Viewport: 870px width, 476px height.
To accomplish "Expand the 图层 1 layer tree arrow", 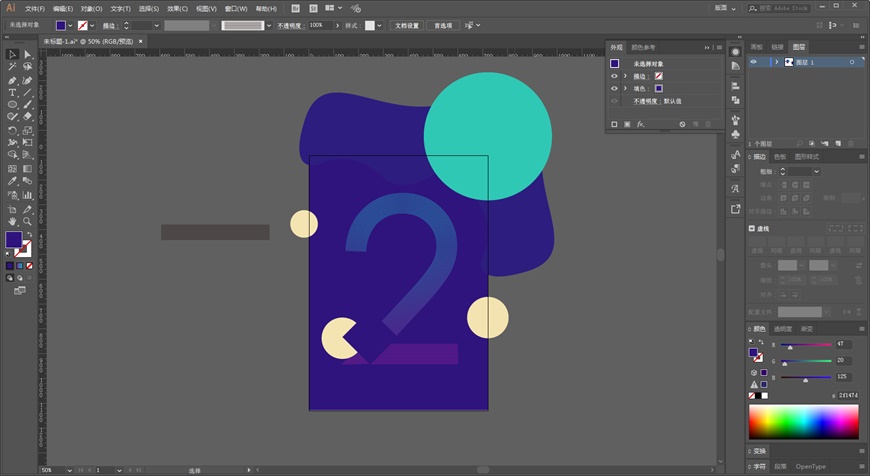I will (x=776, y=62).
